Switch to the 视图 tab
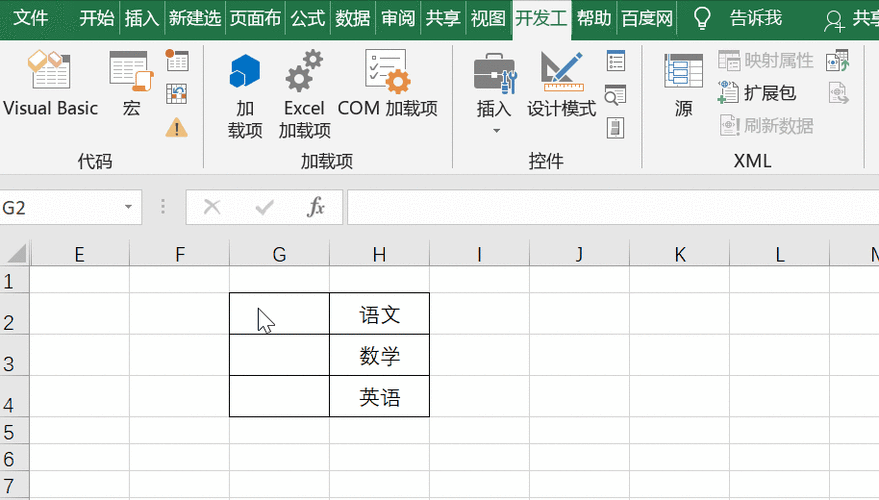879x500 pixels. tap(488, 18)
